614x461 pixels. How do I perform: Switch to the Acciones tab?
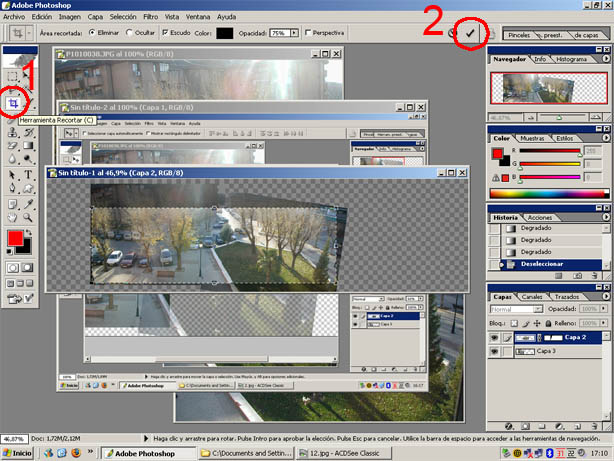(540, 217)
